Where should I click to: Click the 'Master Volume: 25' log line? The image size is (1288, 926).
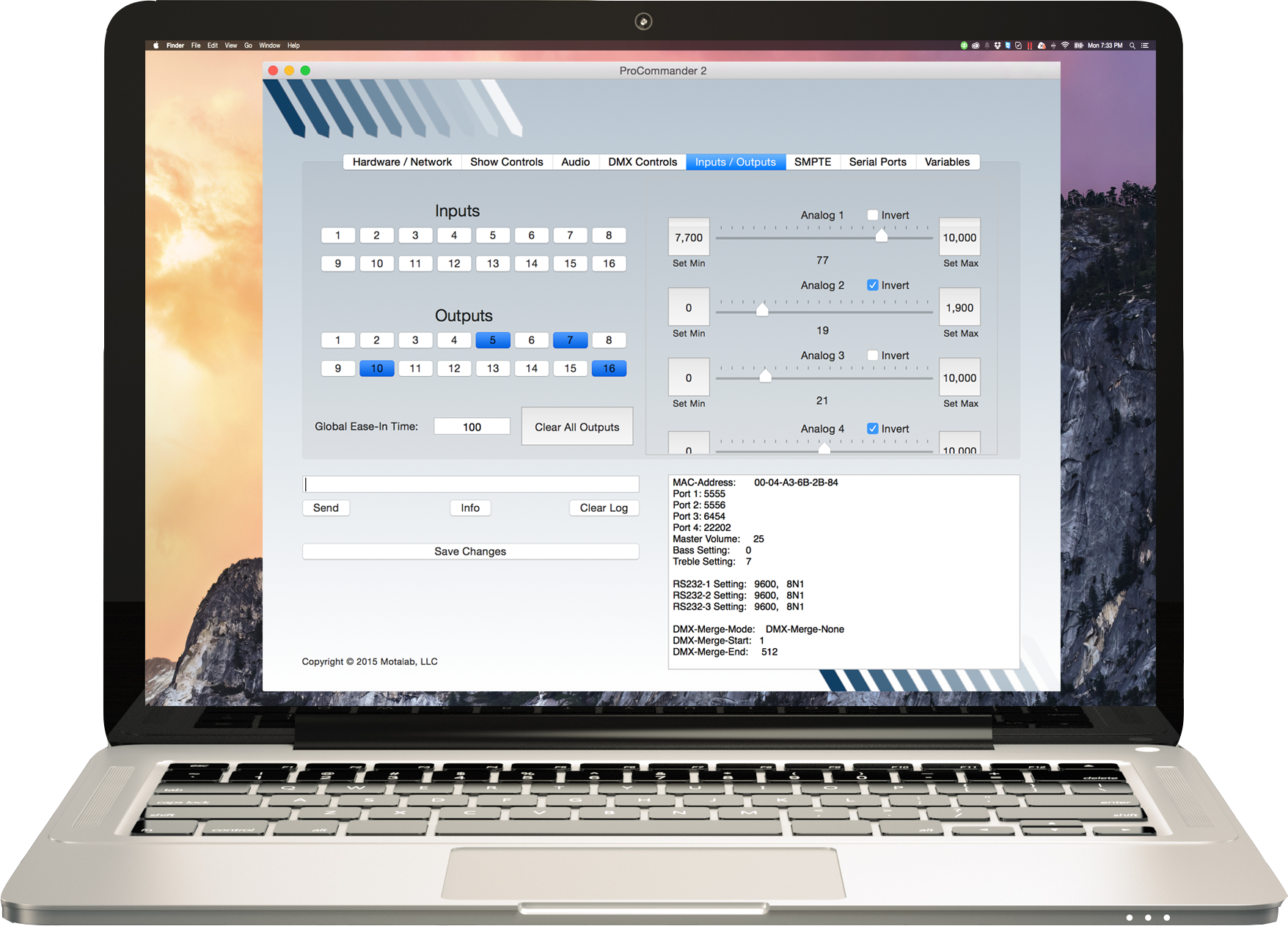718,539
